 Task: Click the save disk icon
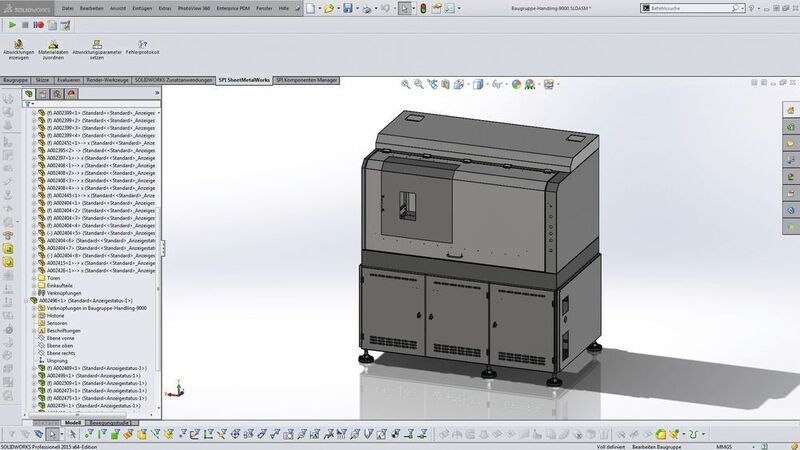click(x=347, y=9)
